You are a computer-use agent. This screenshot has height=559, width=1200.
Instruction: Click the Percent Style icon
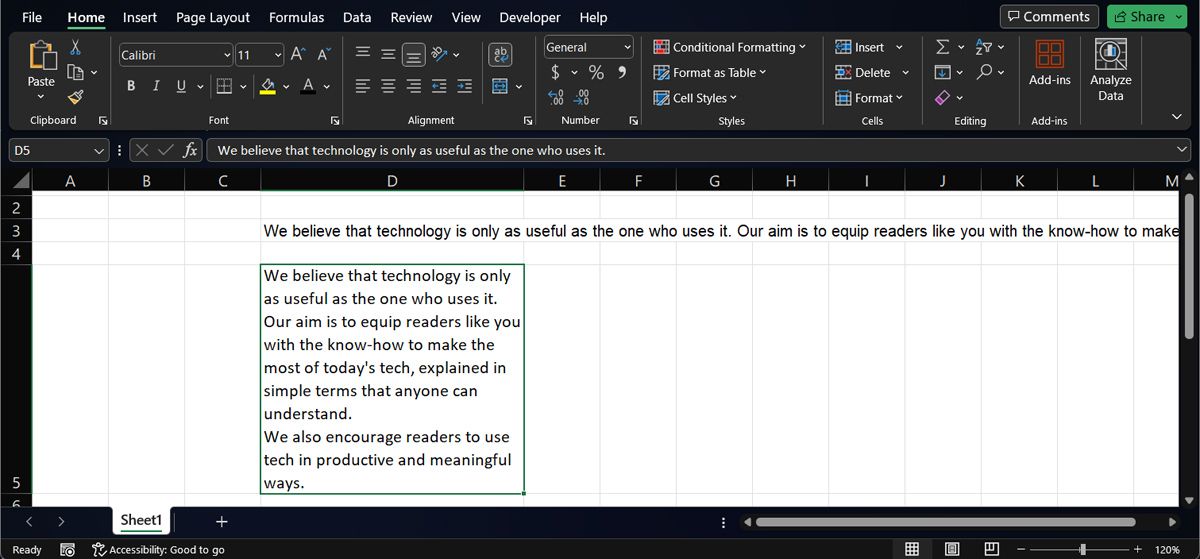point(596,72)
